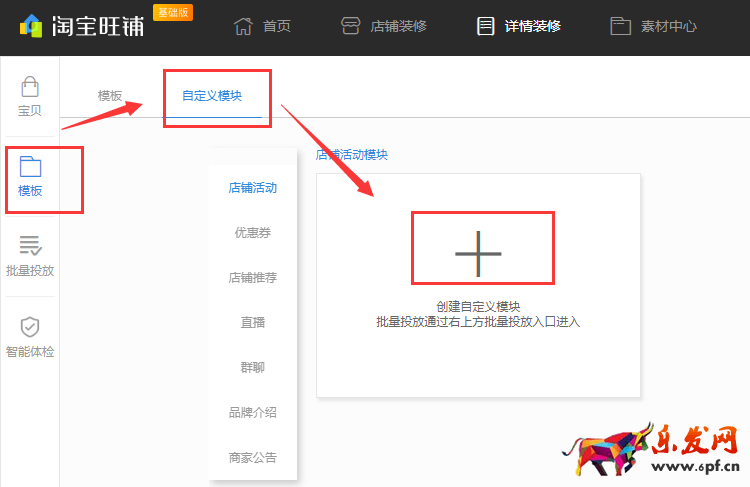Click the 基础版 version badge
Screen dimensions: 750x487
tap(173, 12)
